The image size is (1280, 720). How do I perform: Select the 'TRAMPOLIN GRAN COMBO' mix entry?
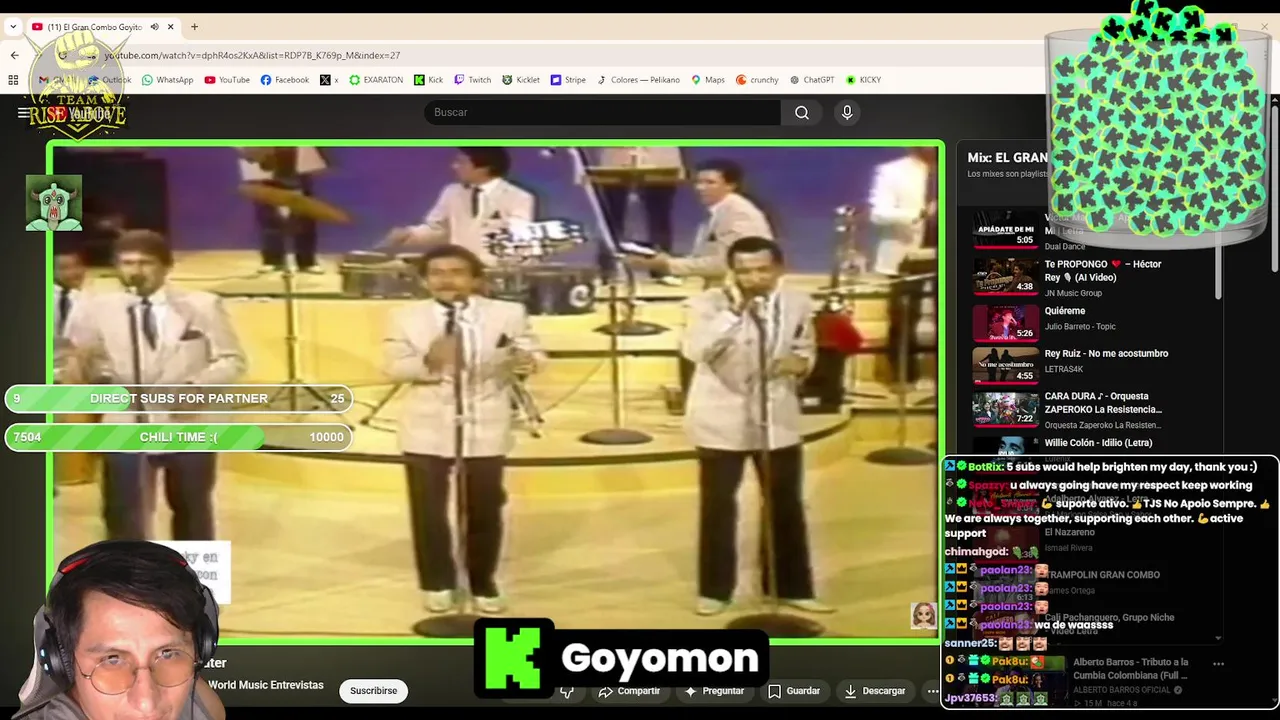(1102, 575)
